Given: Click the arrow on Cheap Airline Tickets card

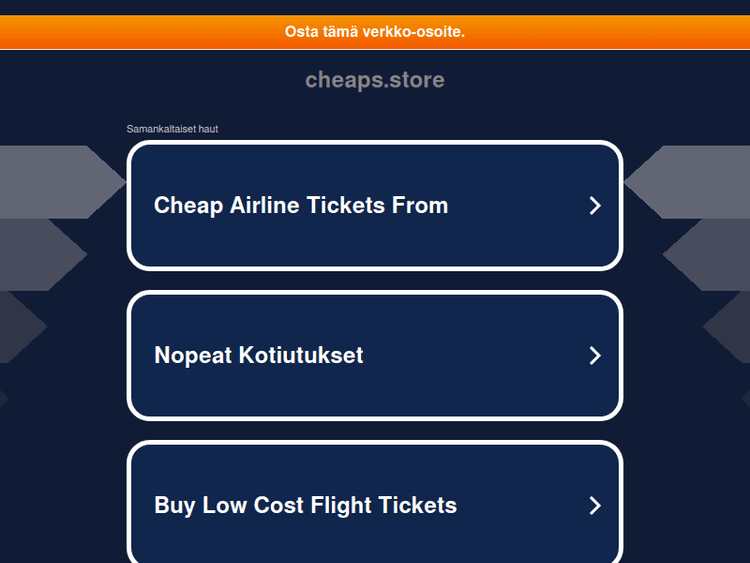Looking at the screenshot, I should pyautogui.click(x=594, y=206).
